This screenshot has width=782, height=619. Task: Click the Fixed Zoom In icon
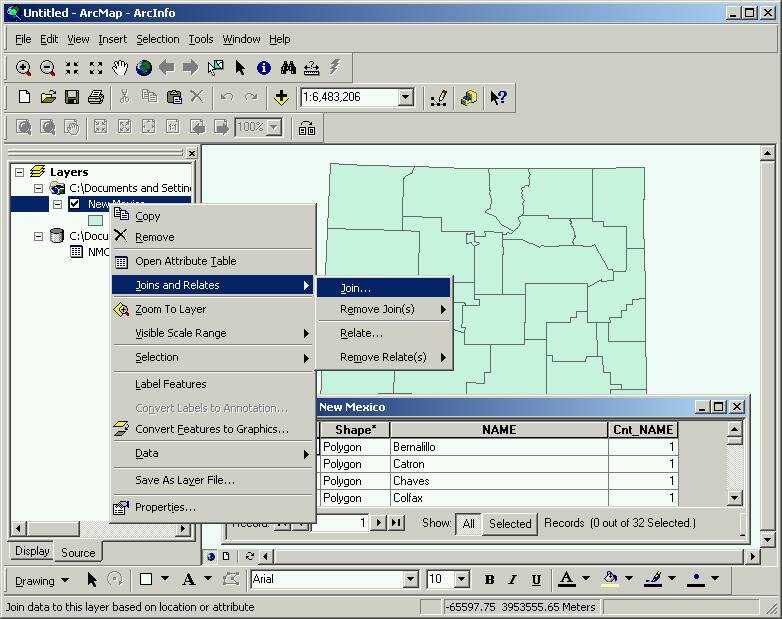coord(72,68)
